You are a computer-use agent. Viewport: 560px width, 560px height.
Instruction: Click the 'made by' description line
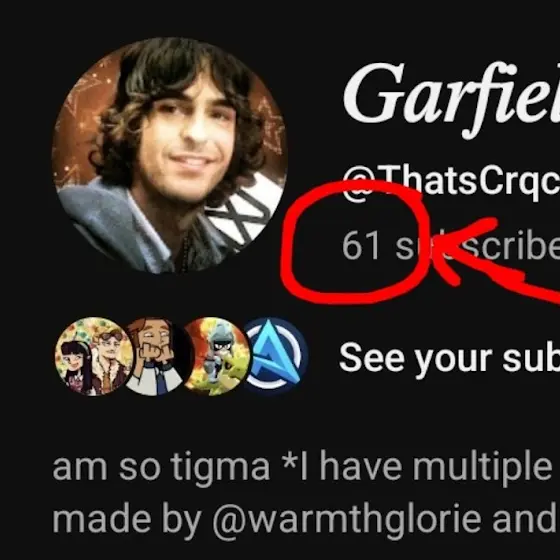coord(306,520)
